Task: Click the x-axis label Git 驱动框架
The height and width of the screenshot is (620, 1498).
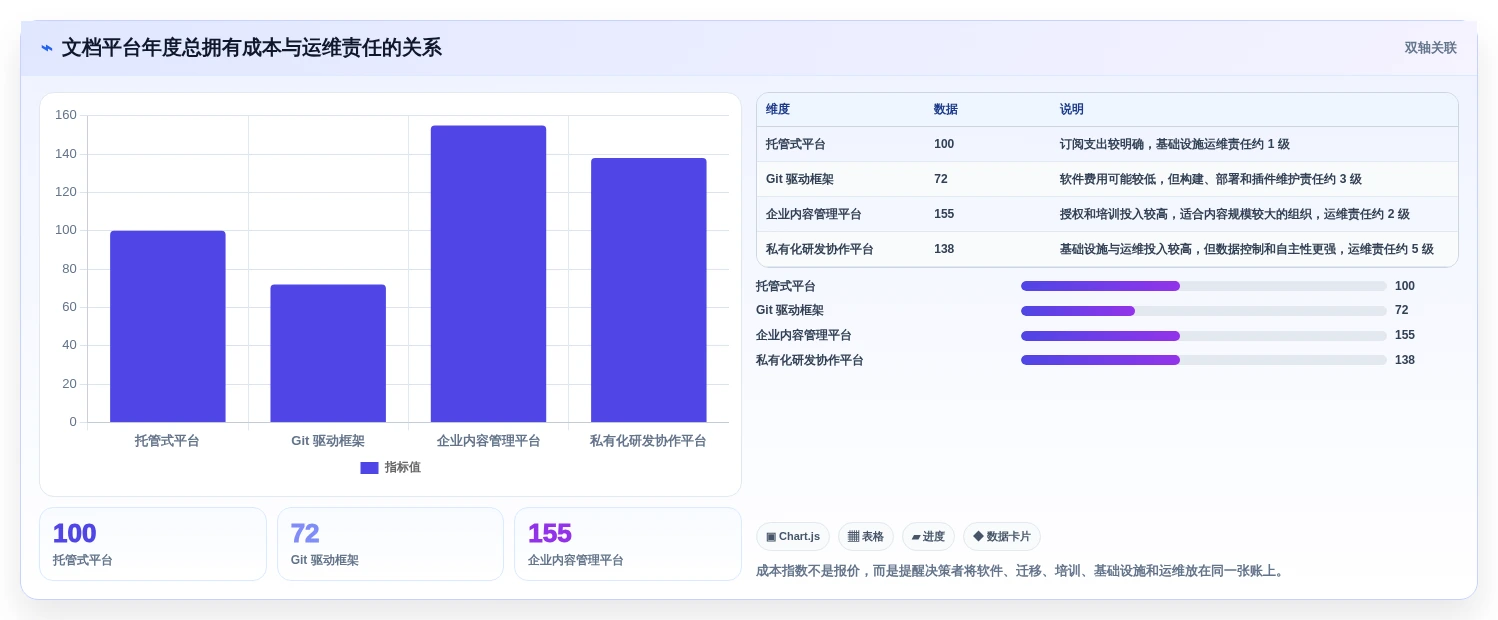Action: [328, 441]
